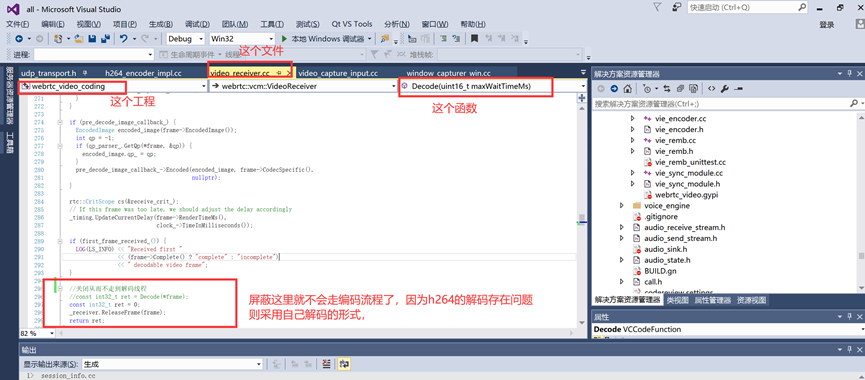Click the Open File folder icon
865x380 pixels.
79,39
